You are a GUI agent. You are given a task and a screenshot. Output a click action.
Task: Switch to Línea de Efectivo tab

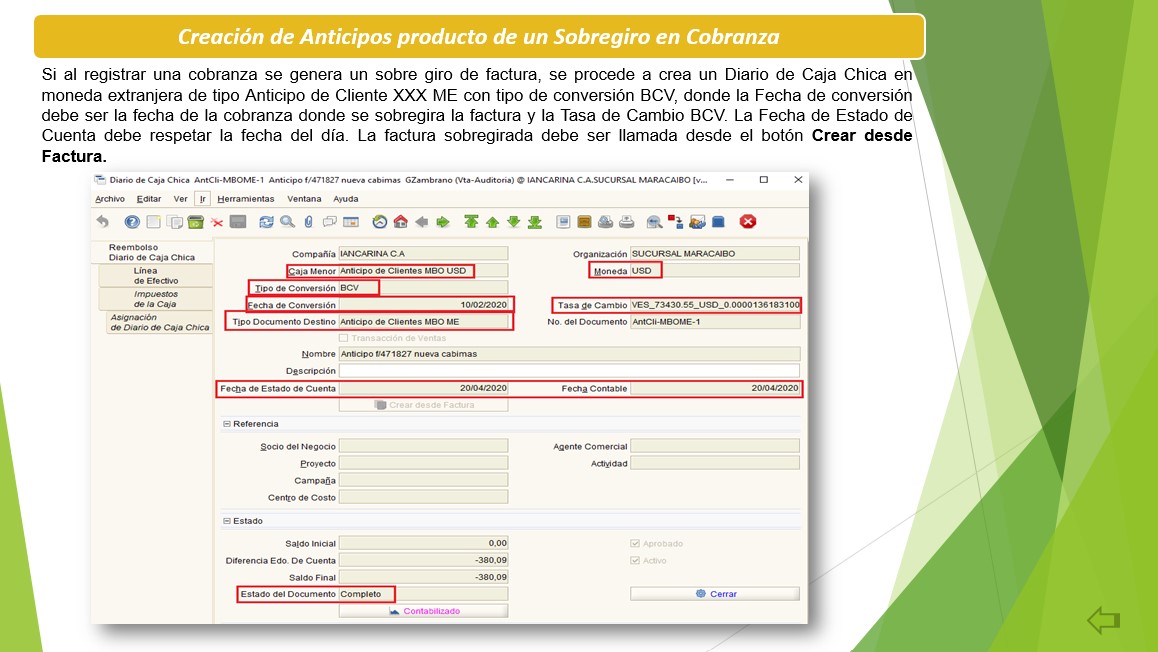(156, 275)
